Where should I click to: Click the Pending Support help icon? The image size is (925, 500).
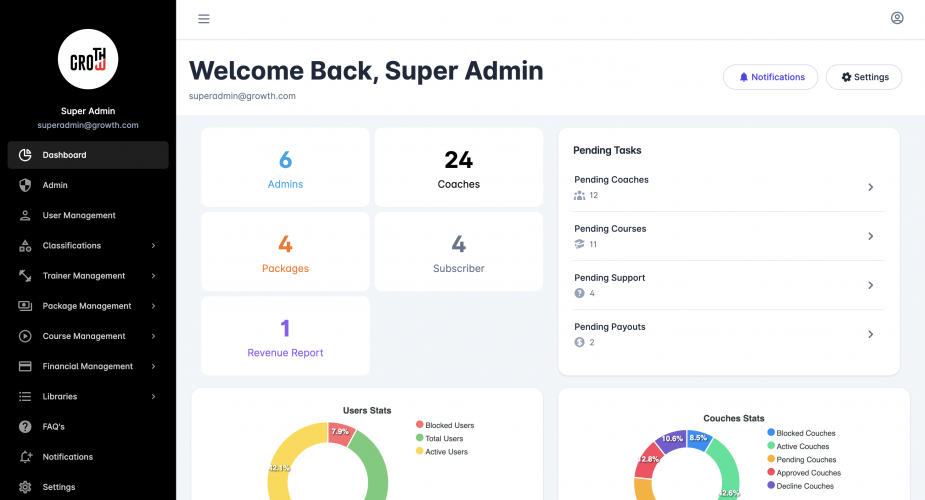(579, 293)
